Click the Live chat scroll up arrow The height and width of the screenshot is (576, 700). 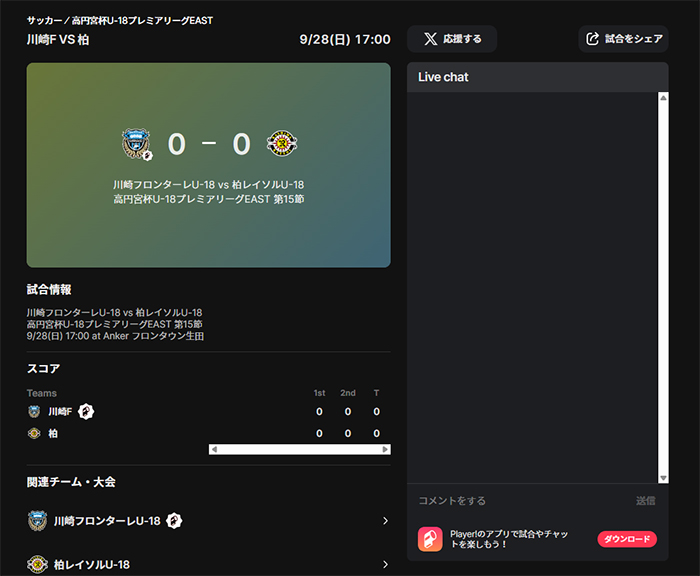663,98
